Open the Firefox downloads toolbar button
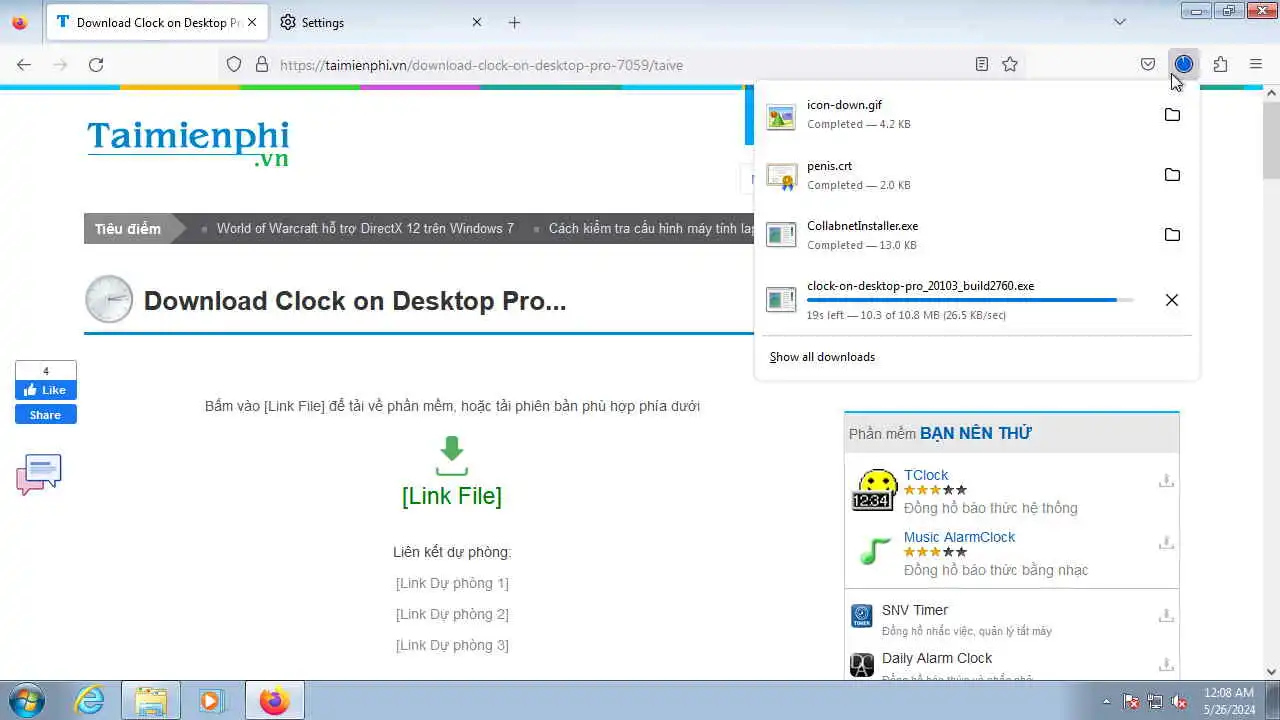 pyautogui.click(x=1184, y=64)
